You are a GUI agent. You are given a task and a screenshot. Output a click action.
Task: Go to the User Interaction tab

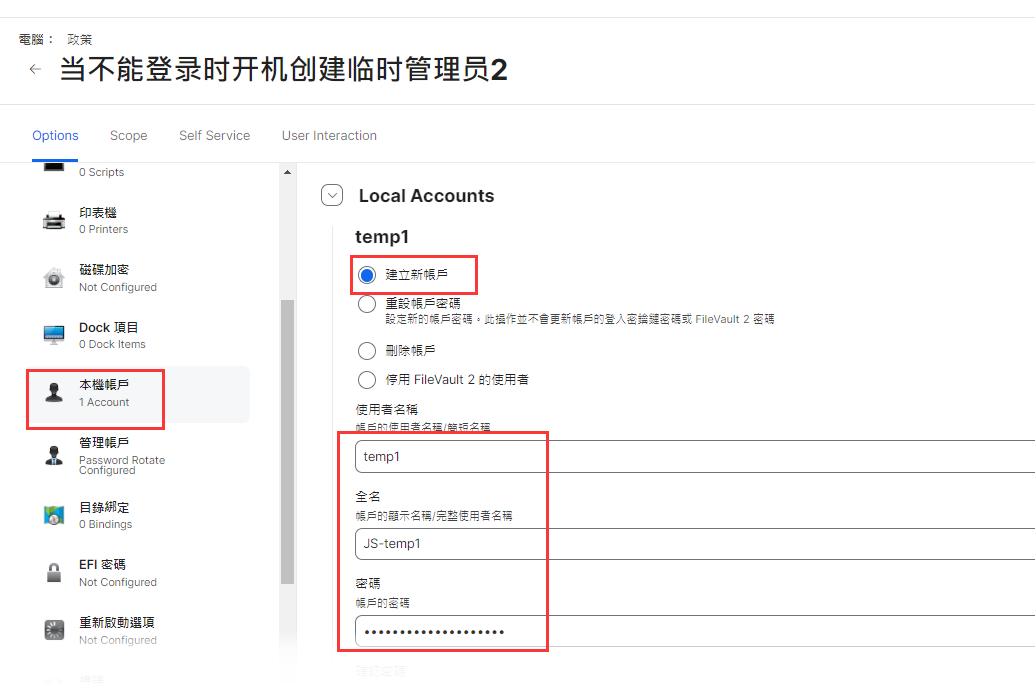click(x=329, y=136)
